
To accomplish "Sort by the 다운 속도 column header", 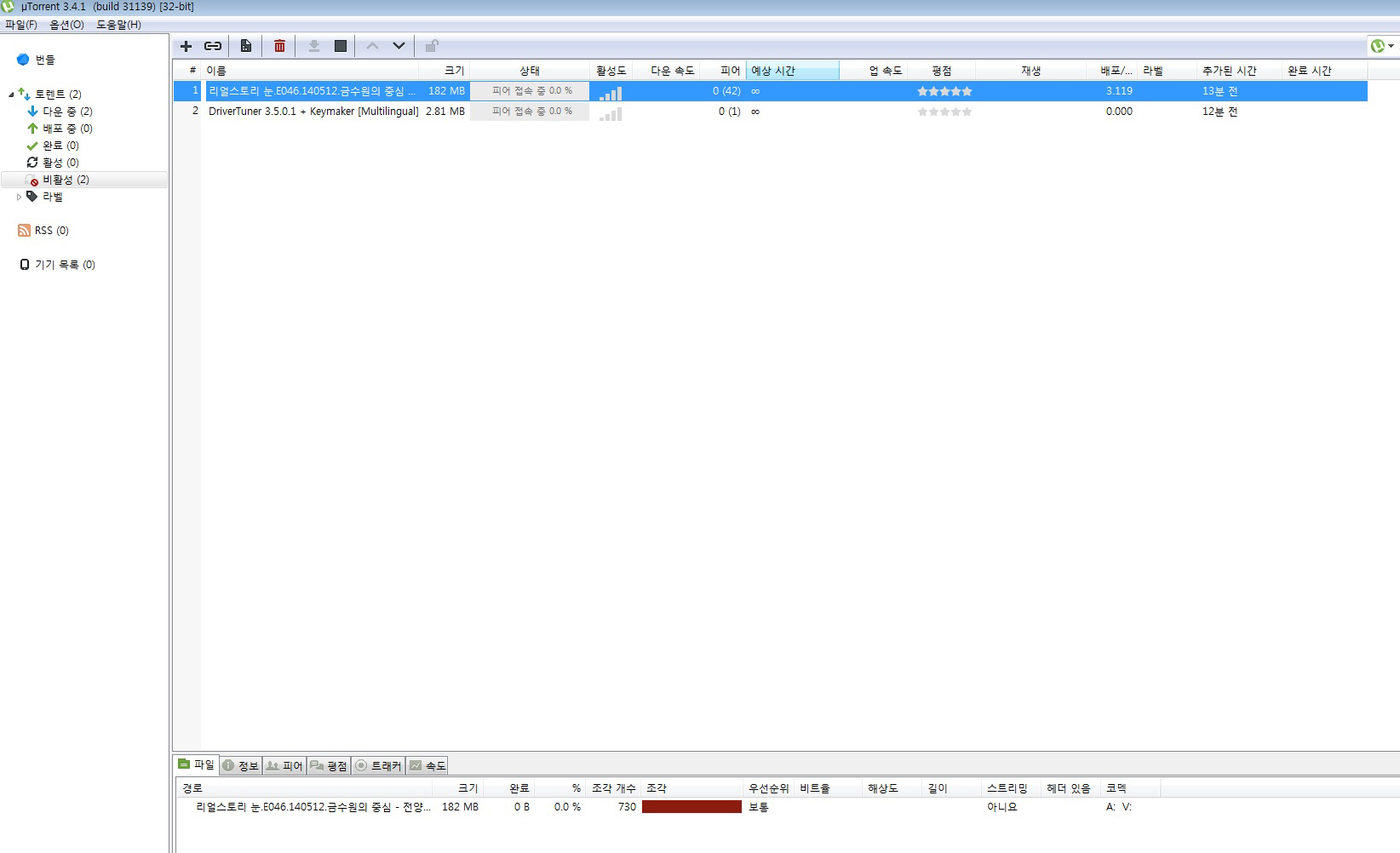I will 666,71.
